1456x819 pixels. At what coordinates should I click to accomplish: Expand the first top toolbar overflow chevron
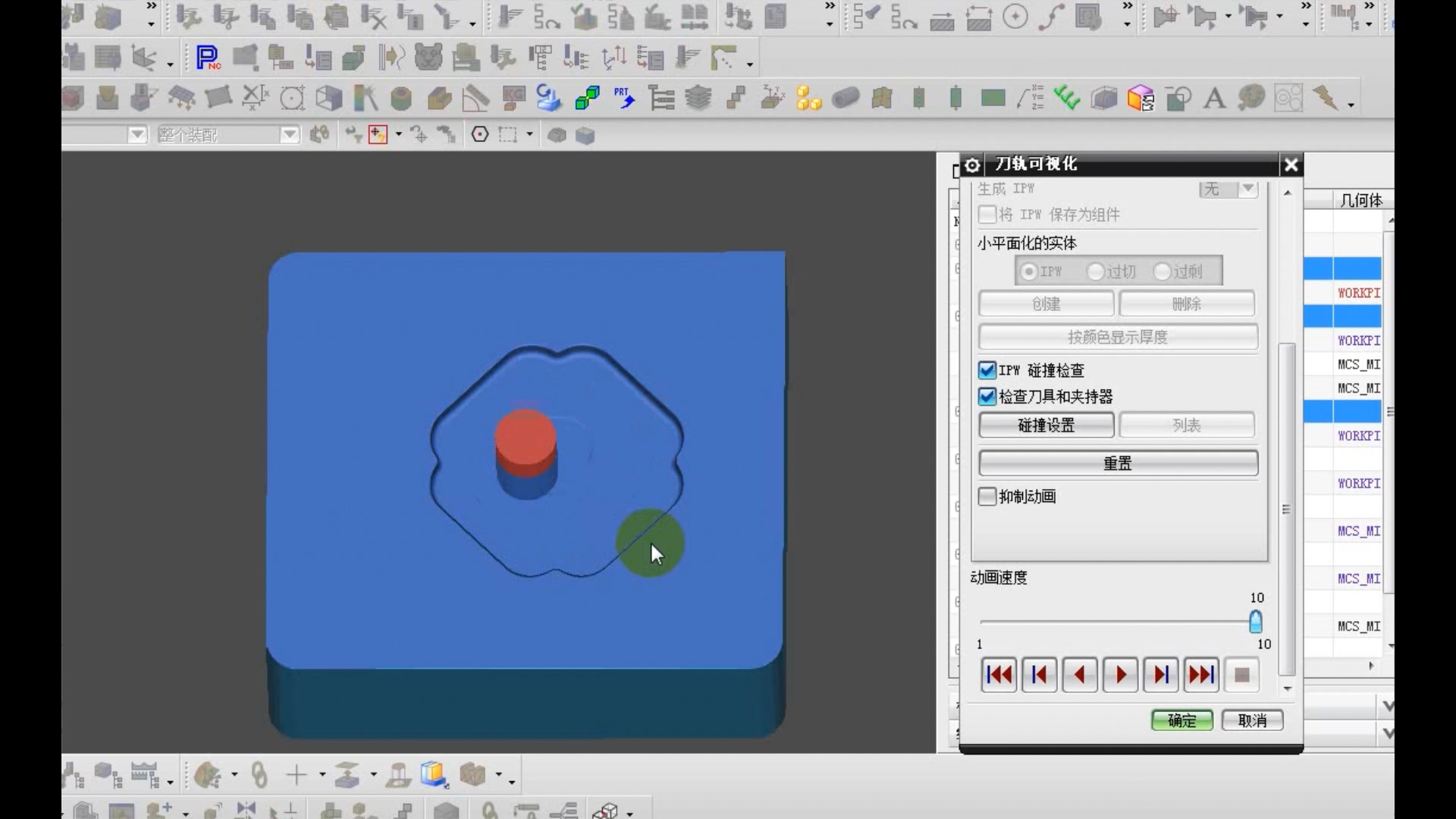coord(151,6)
